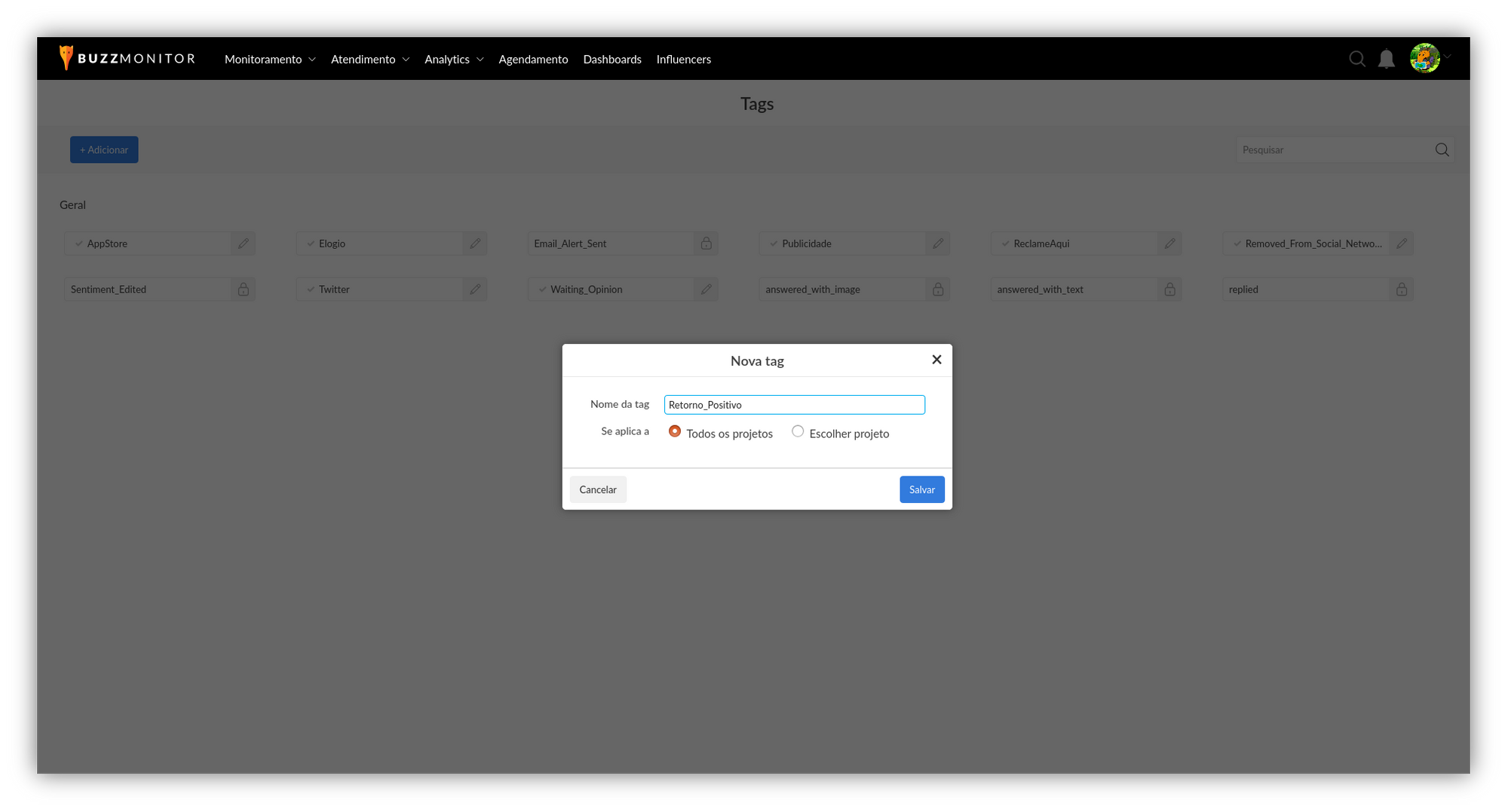The height and width of the screenshot is (812, 1508).
Task: Click the edit pencil for Elogio tag
Action: pyautogui.click(x=475, y=244)
